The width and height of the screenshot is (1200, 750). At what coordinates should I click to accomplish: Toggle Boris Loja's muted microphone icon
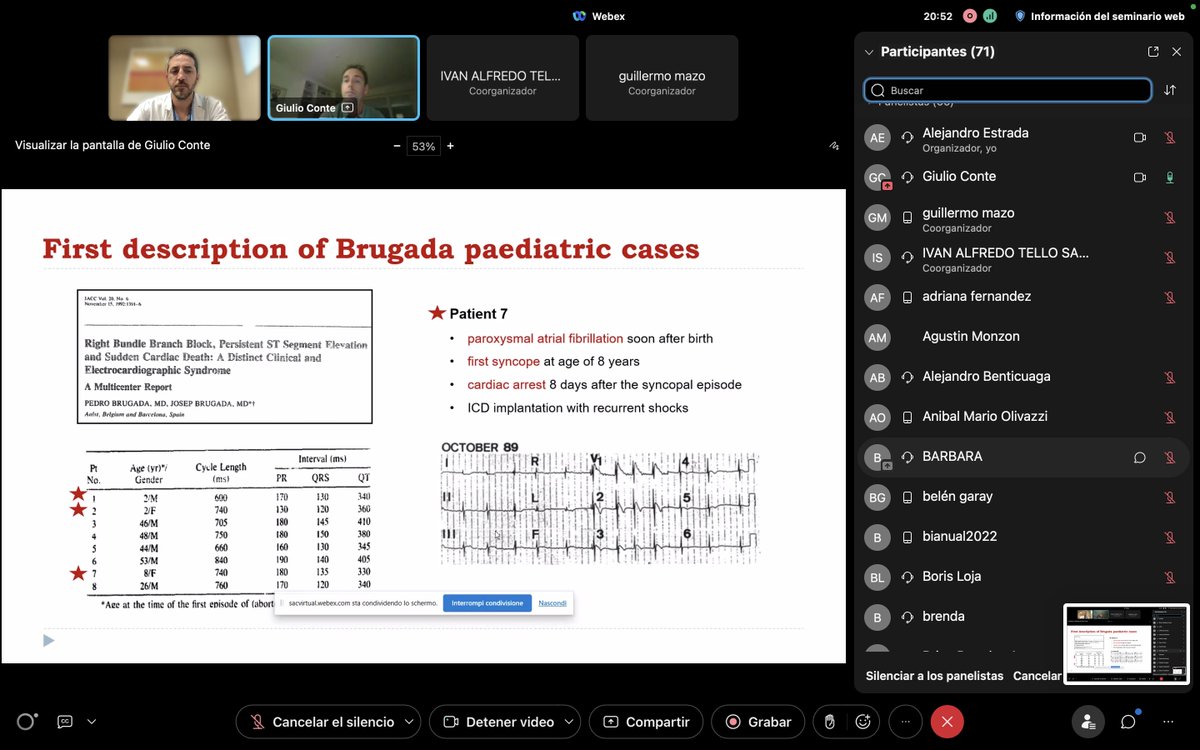pos(1170,577)
